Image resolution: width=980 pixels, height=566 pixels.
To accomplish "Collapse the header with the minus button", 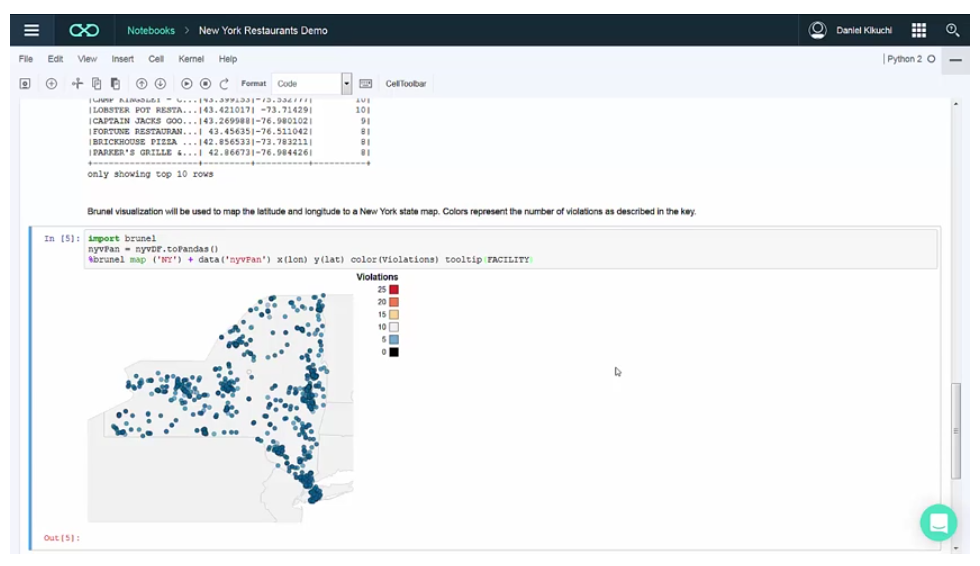I will [955, 60].
